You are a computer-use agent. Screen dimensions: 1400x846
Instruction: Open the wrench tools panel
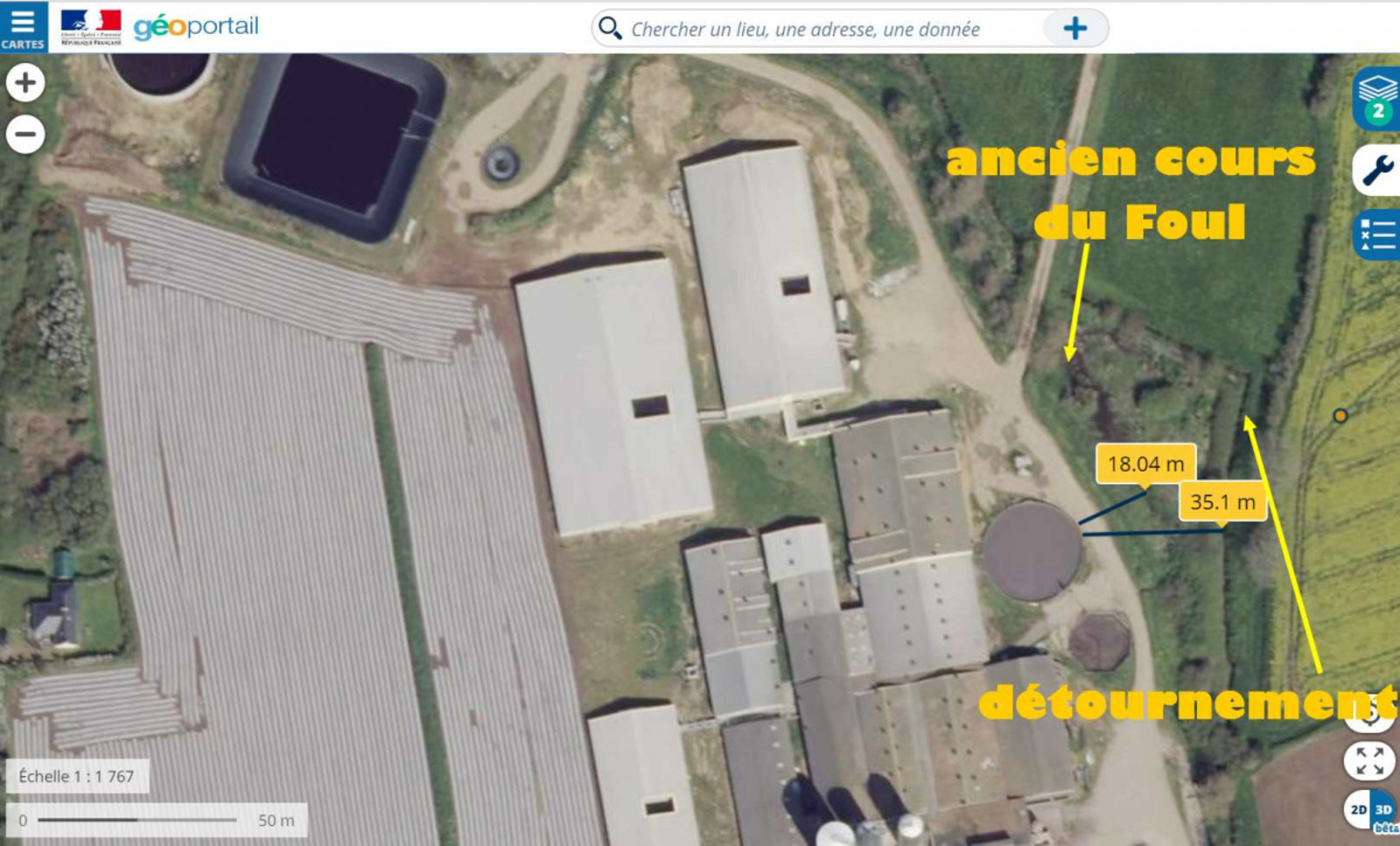pyautogui.click(x=1377, y=169)
